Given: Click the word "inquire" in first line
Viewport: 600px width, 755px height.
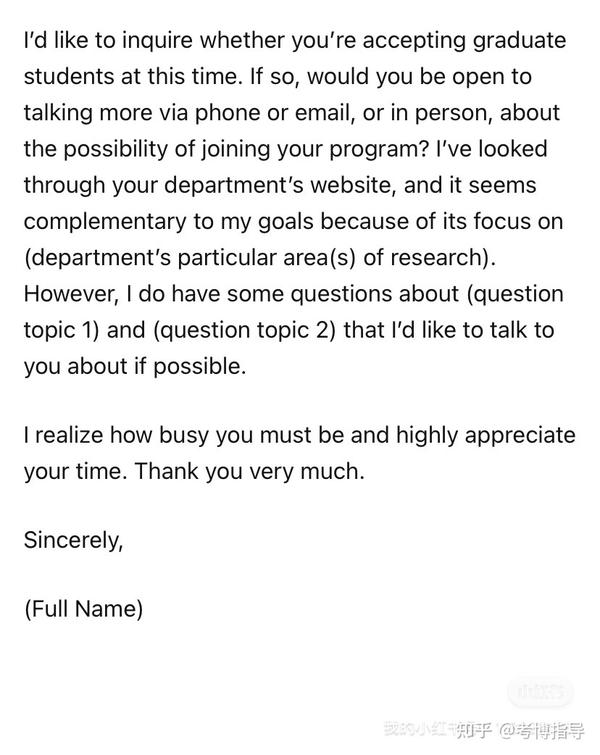Looking at the screenshot, I should point(157,40).
